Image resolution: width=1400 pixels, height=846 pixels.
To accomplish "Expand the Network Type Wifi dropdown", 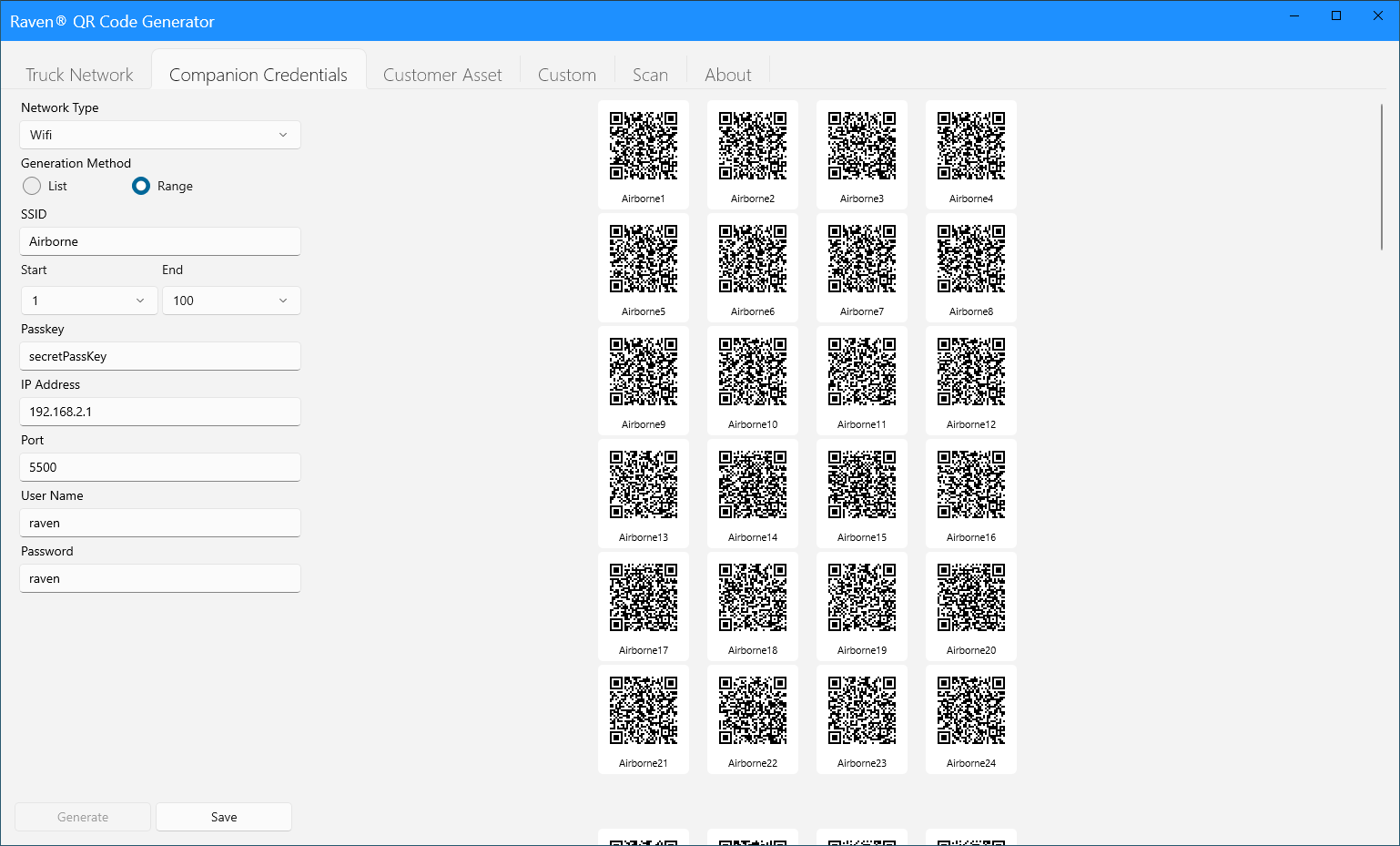I will pyautogui.click(x=160, y=135).
